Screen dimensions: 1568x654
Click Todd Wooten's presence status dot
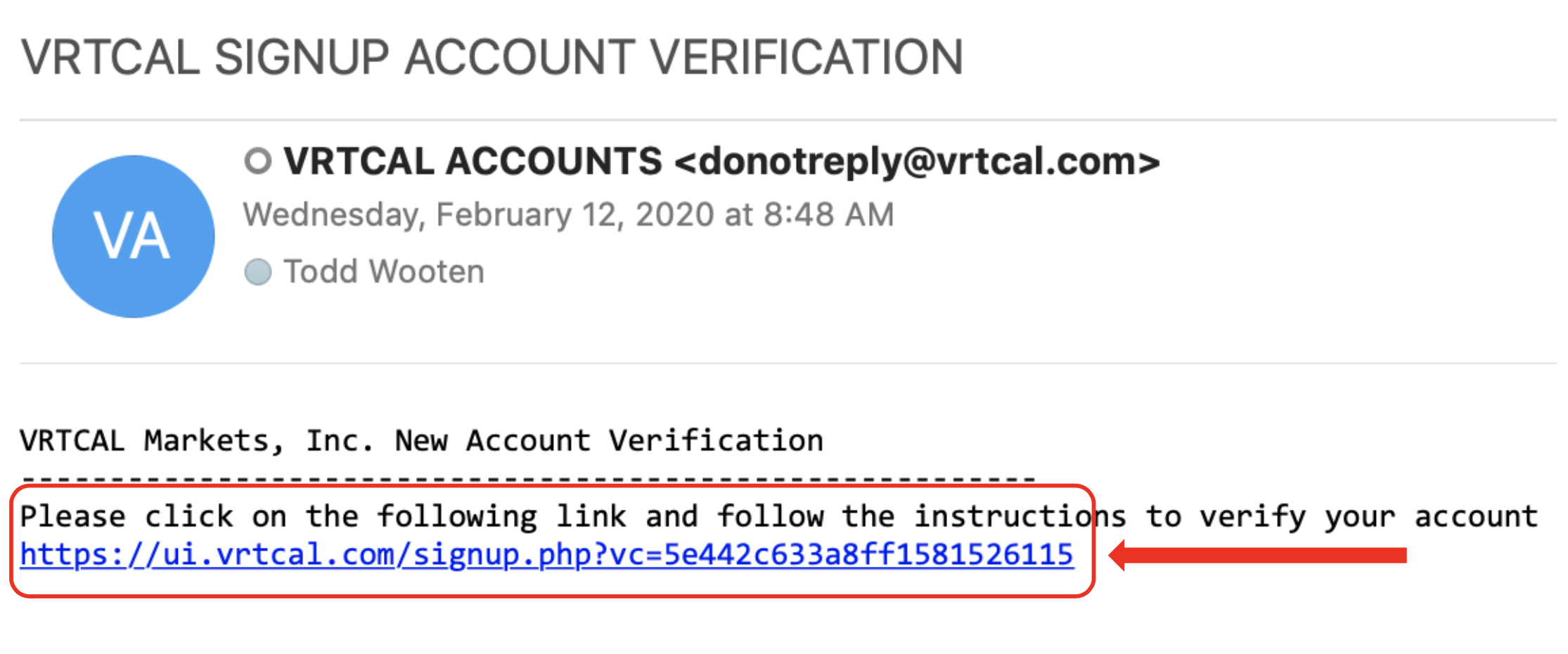[x=257, y=271]
